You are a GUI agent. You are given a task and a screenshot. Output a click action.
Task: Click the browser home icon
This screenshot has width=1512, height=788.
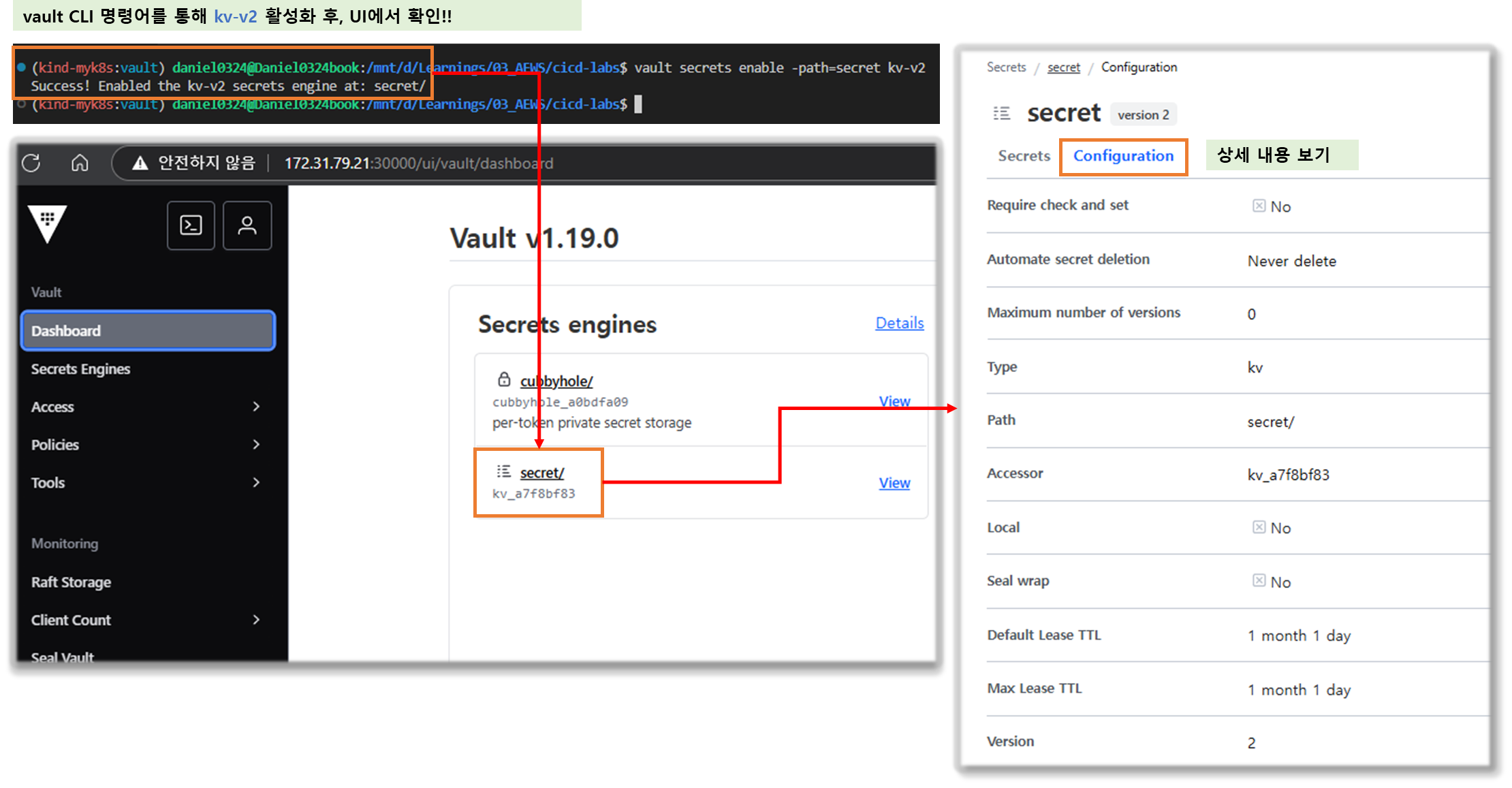click(80, 163)
